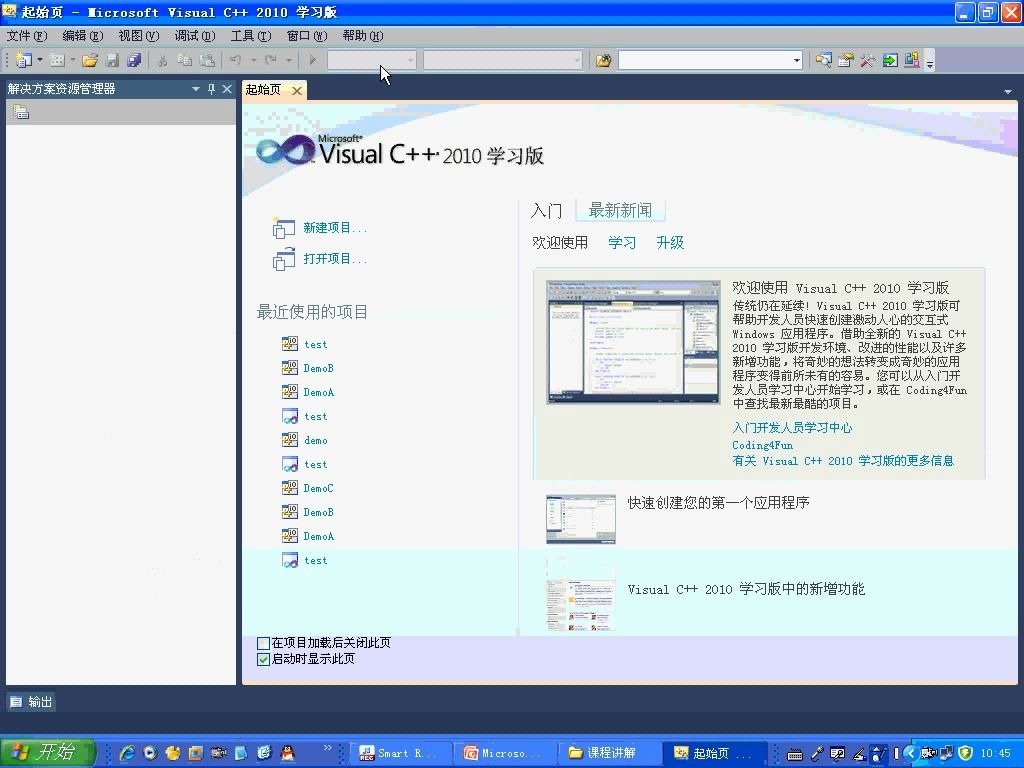This screenshot has height=768, width=1024.
Task: Select the 学习 sub-tab
Action: tap(622, 243)
